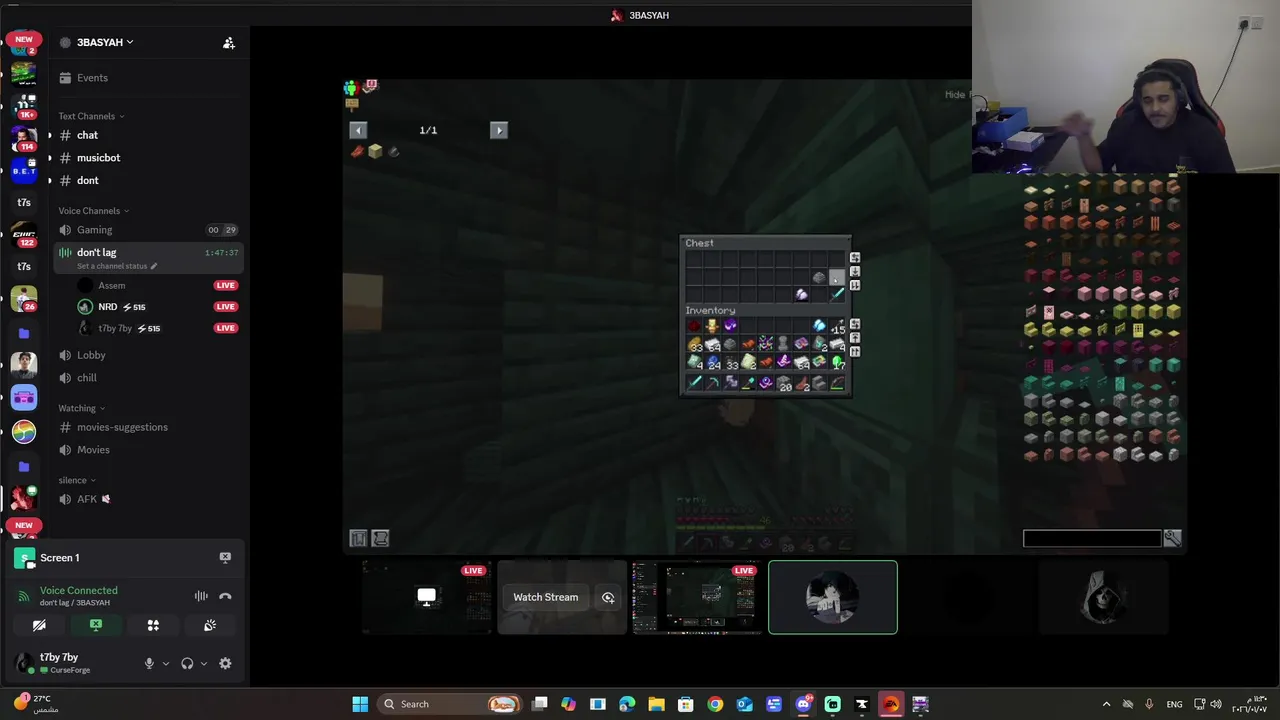Open Microsoft Edge from the taskbar
This screenshot has width=1280, height=720.
[x=627, y=704]
